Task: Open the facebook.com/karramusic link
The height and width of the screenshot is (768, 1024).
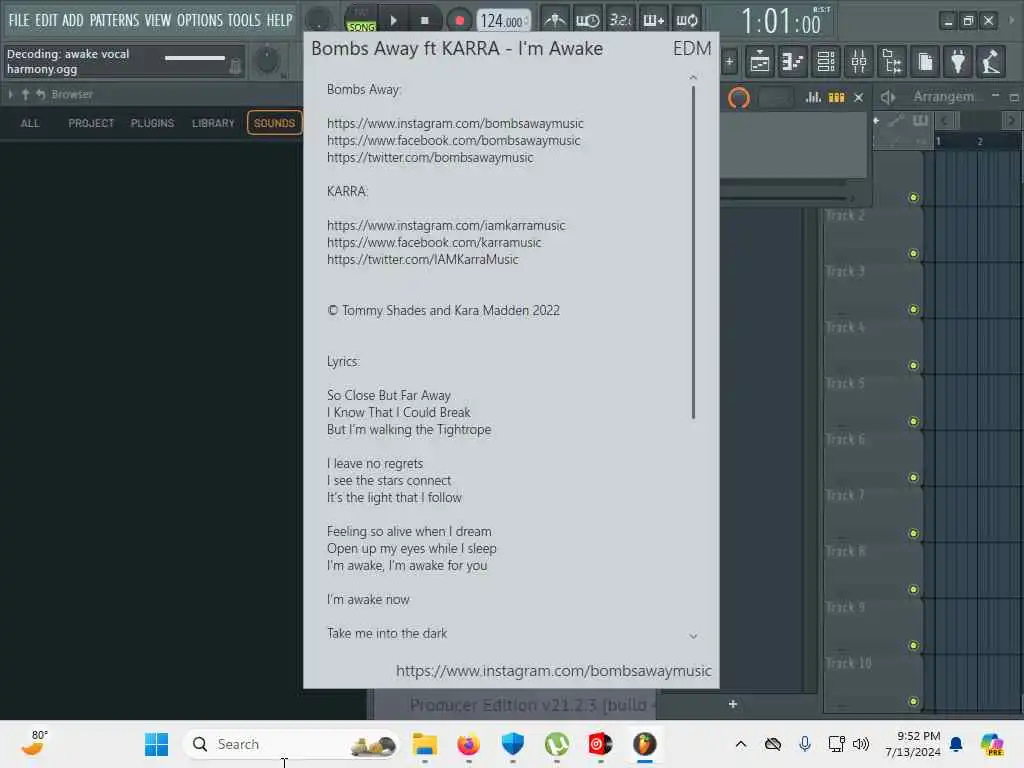Action: point(434,242)
